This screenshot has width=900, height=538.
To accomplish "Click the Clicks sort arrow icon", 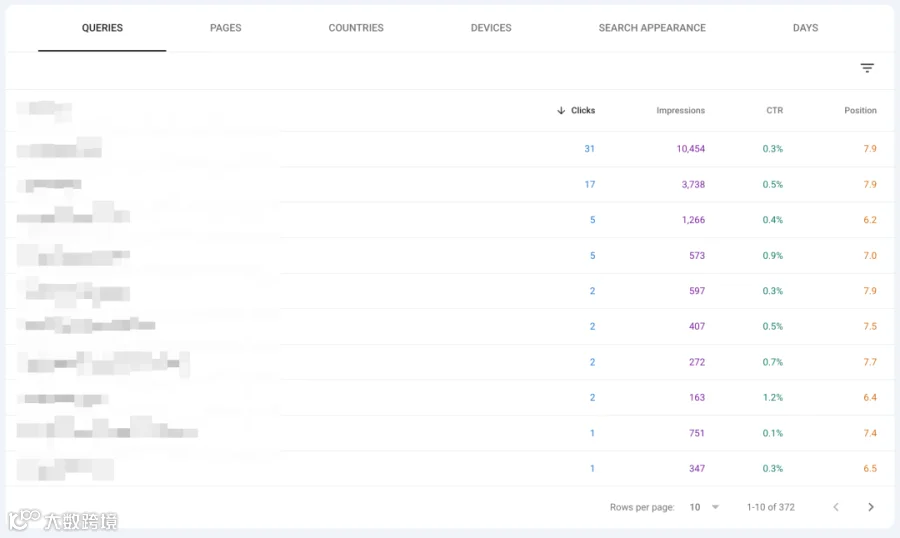I will [x=561, y=110].
